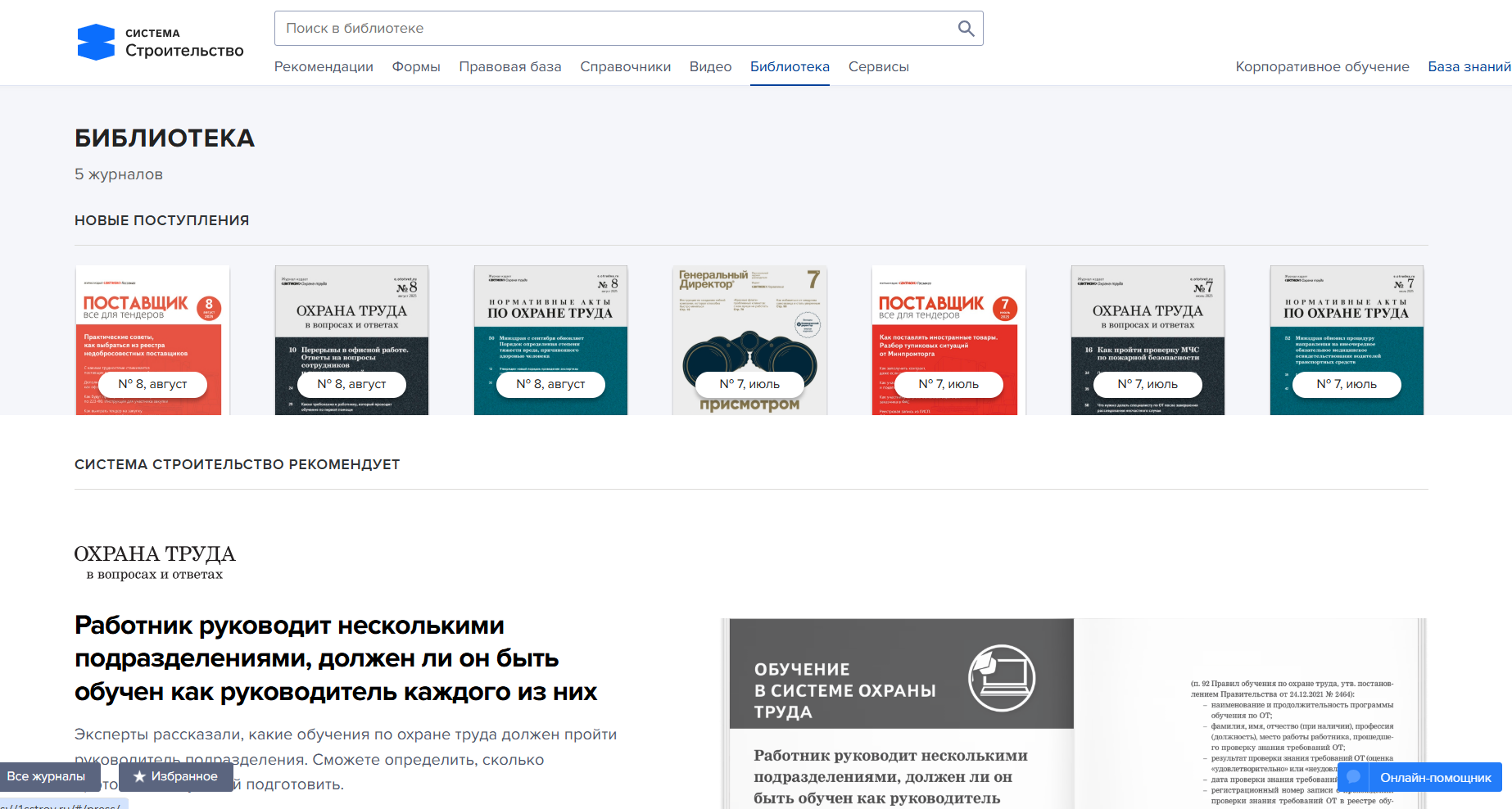Open Охрана труда № 8 август cover
This screenshot has width=1512, height=809.
pyautogui.click(x=351, y=340)
